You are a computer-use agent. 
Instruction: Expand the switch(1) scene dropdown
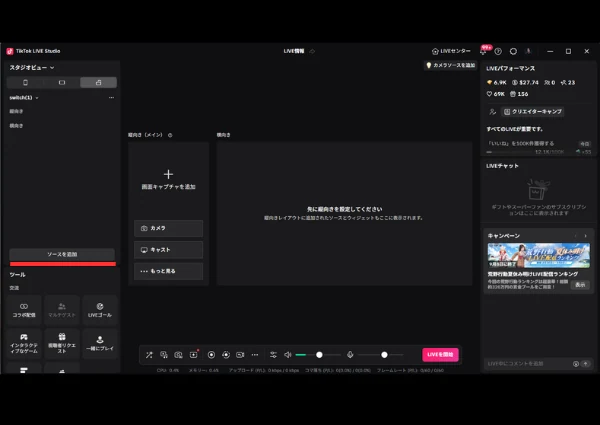point(24,98)
